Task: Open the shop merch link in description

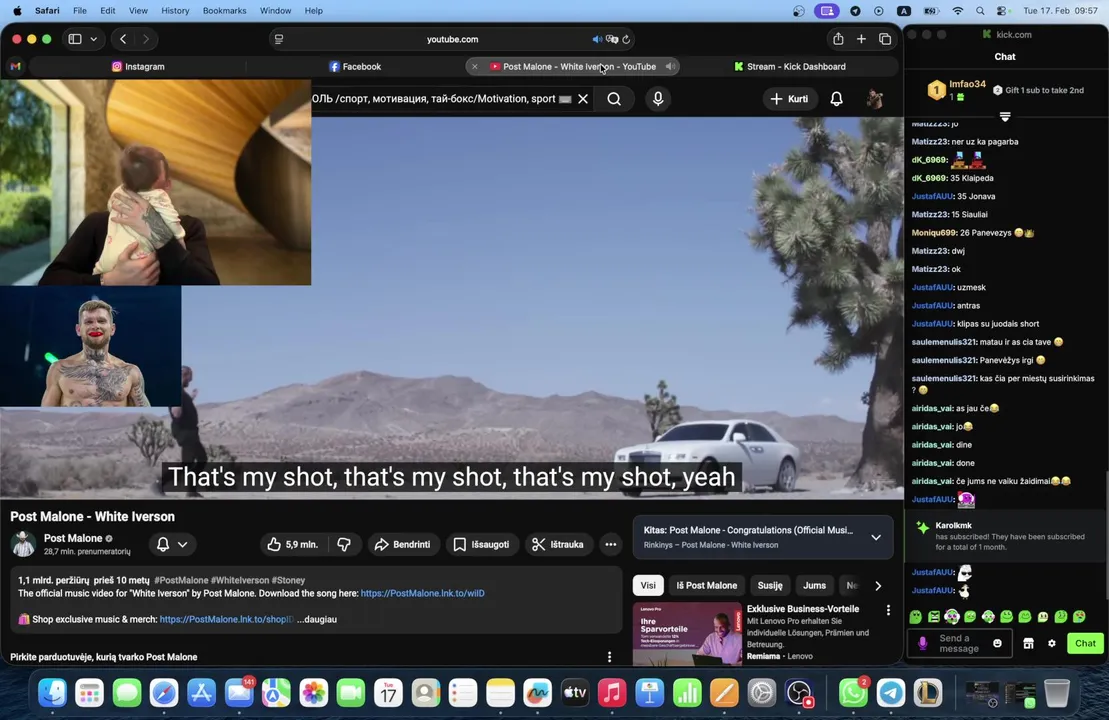Action: pyautogui.click(x=226, y=620)
